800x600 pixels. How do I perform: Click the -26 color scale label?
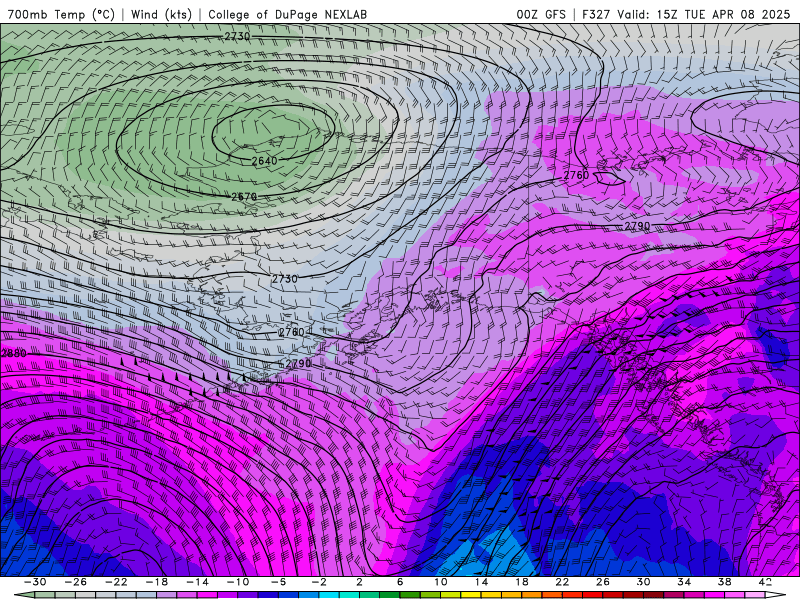click(x=76, y=582)
